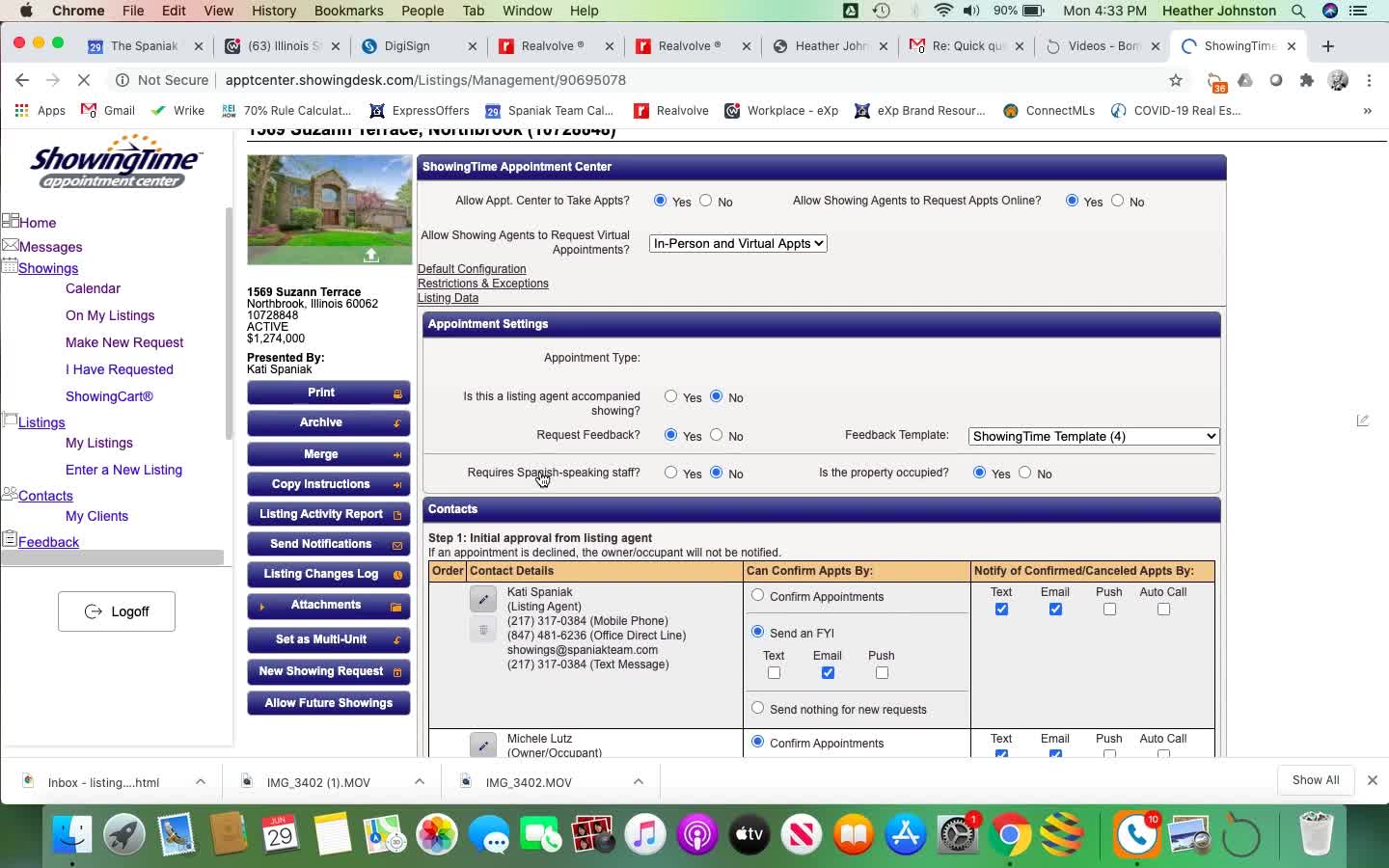Click the bookmark star icon in address bar
This screenshot has height=868, width=1389.
click(1175, 80)
